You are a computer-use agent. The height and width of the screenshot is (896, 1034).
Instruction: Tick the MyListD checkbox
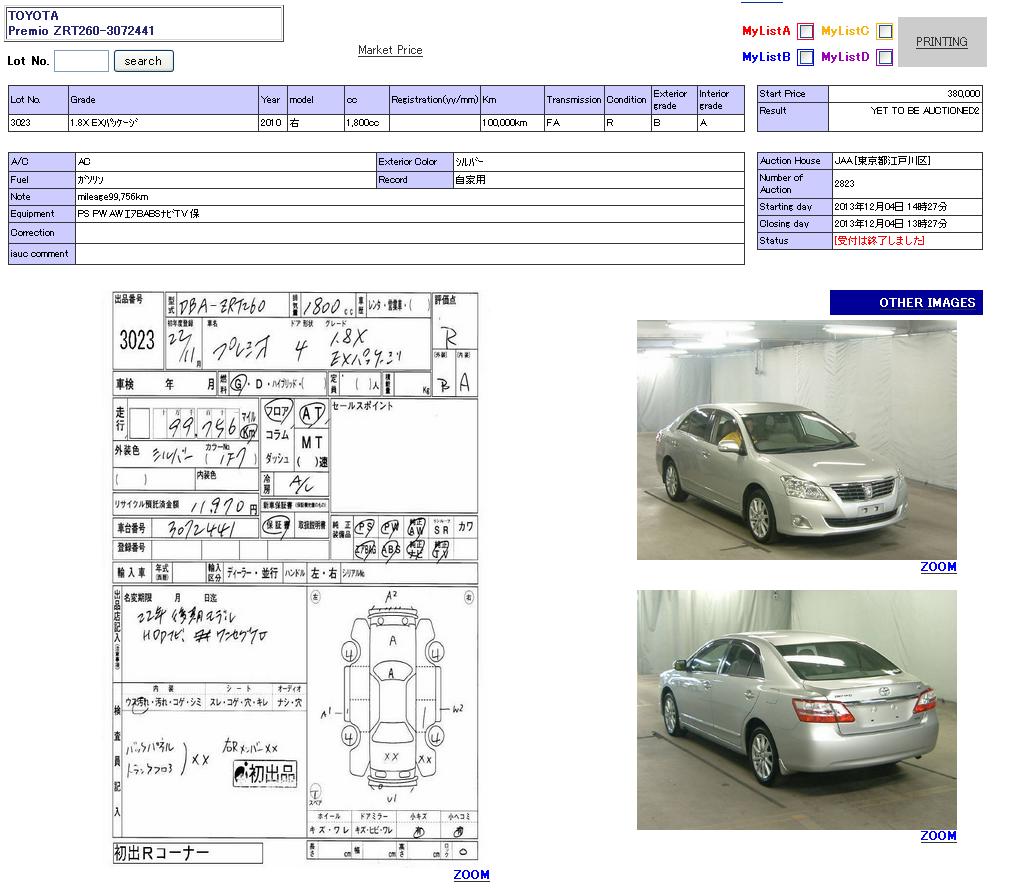(x=885, y=57)
